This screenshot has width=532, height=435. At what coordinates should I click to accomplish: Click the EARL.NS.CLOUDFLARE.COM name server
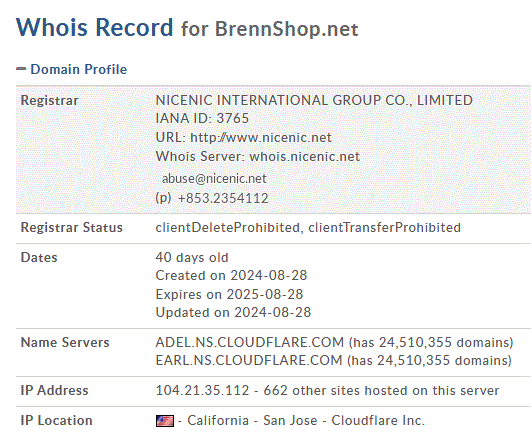(249, 360)
